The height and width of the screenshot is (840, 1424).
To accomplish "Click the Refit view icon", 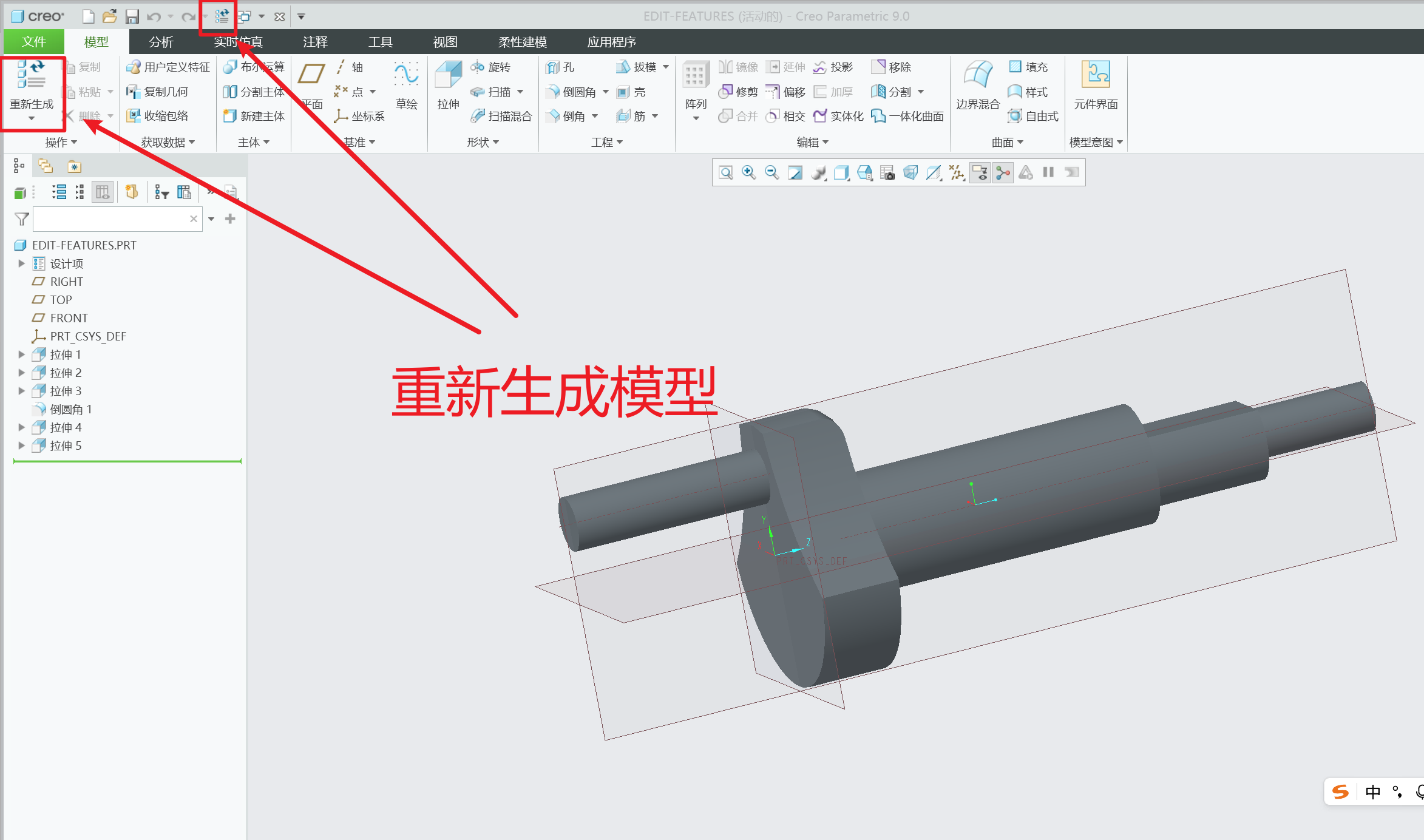I will (726, 173).
